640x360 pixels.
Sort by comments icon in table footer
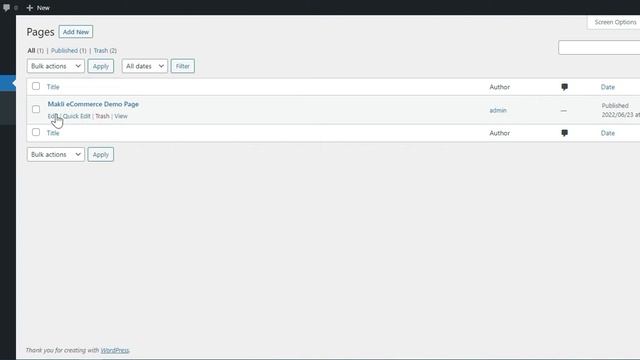(564, 133)
